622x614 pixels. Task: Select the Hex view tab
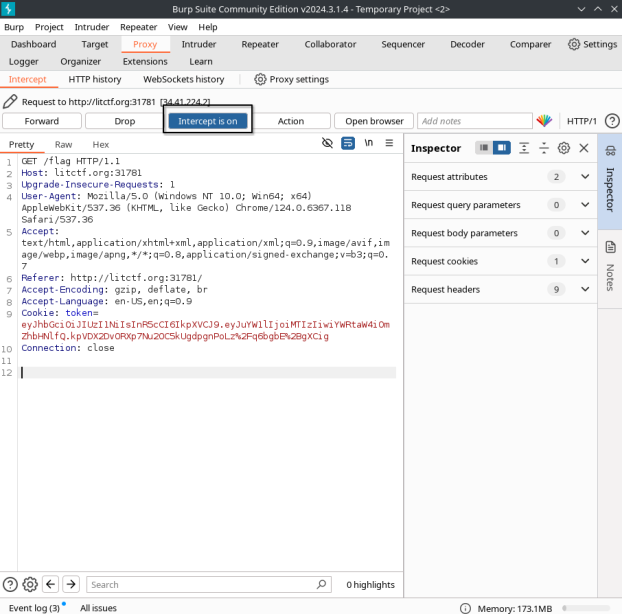101,144
